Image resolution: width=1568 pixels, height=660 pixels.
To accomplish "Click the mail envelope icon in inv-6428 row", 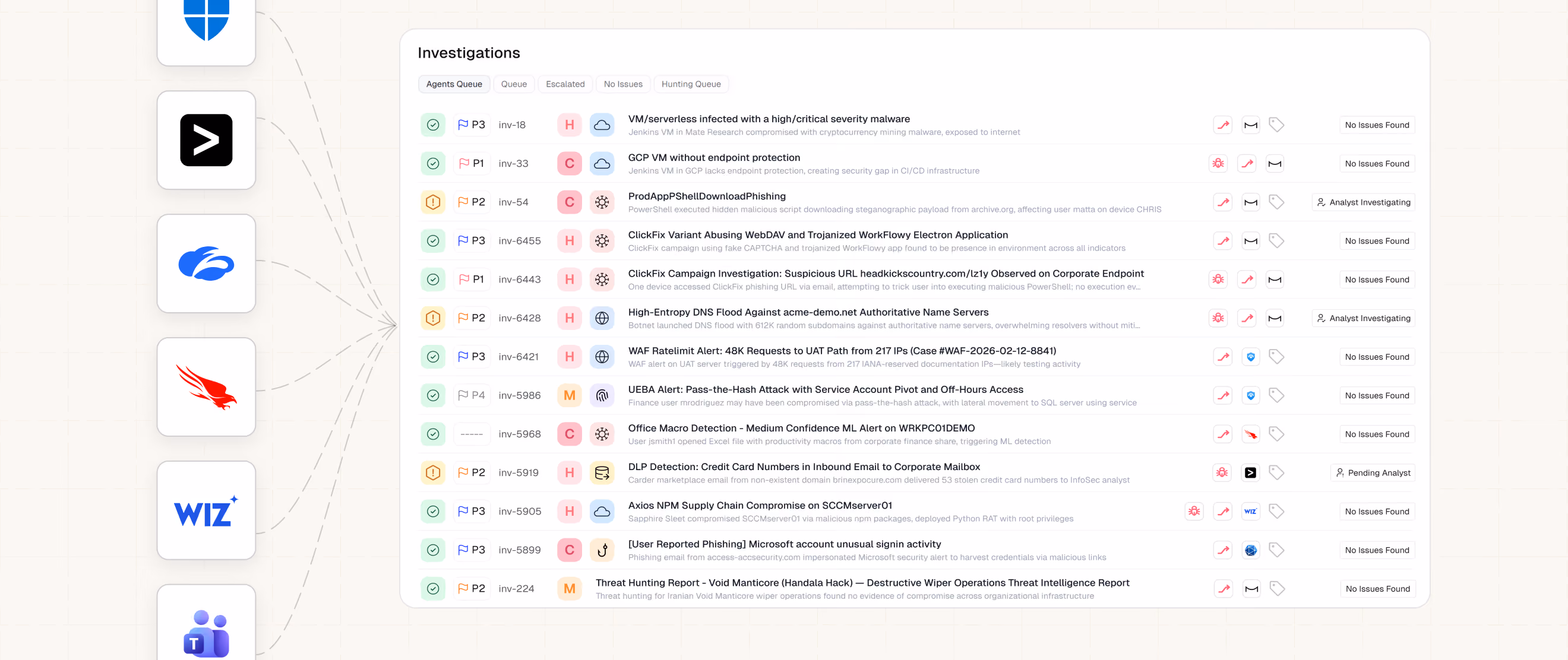I will point(1274,318).
